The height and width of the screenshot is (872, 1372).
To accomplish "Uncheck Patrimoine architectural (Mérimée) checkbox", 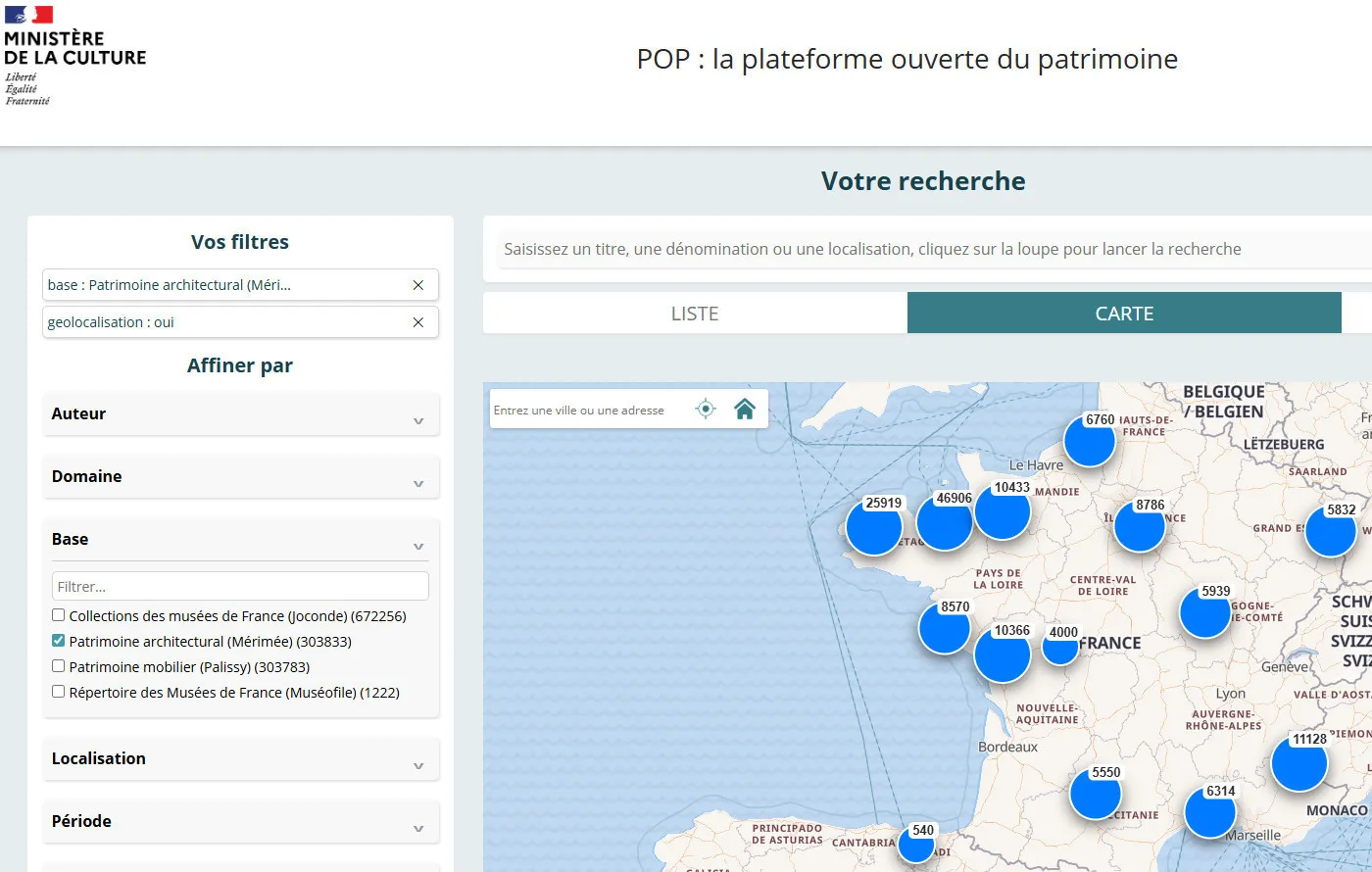I will [x=59, y=641].
